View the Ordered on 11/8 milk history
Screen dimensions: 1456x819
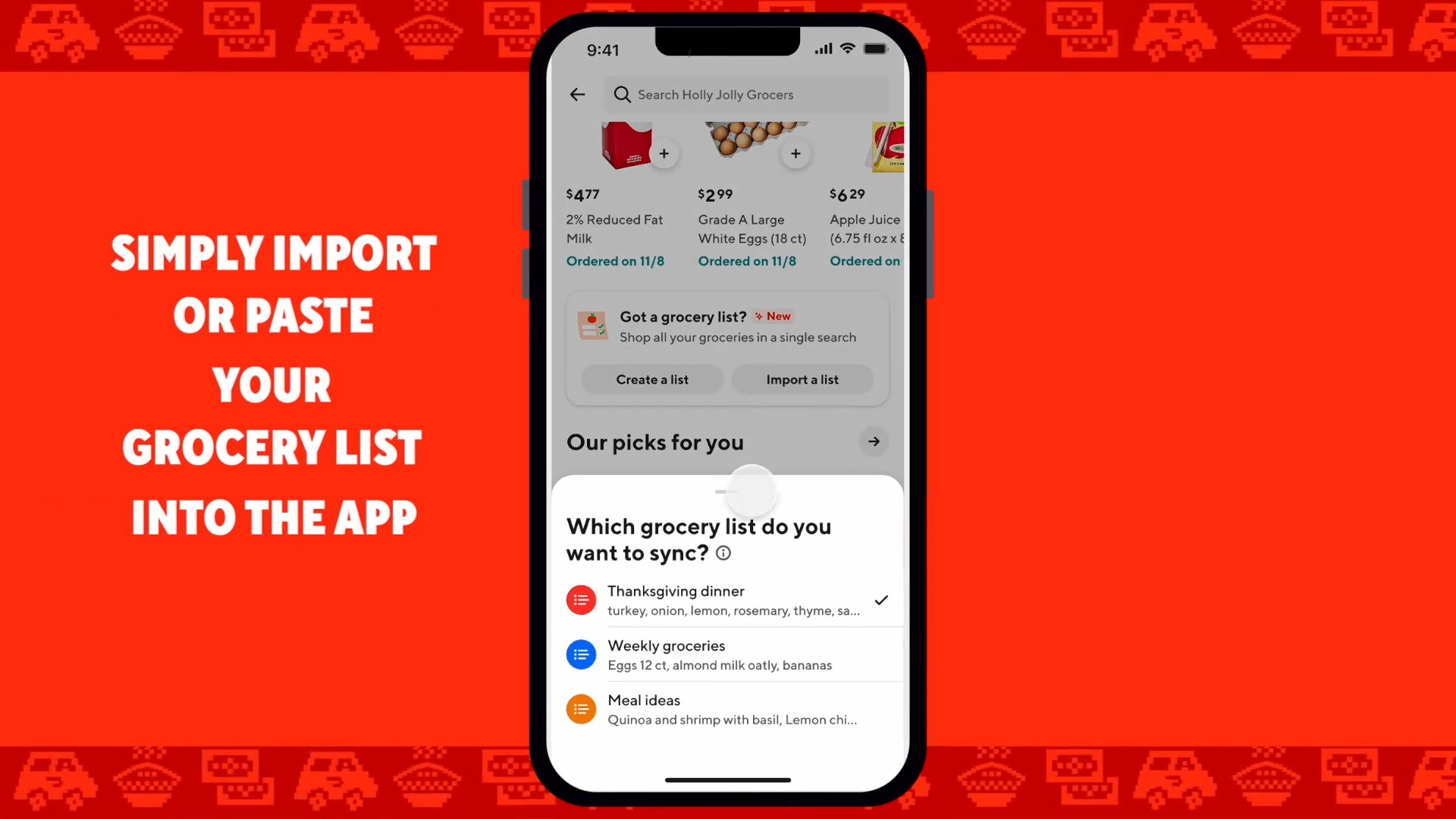point(615,261)
